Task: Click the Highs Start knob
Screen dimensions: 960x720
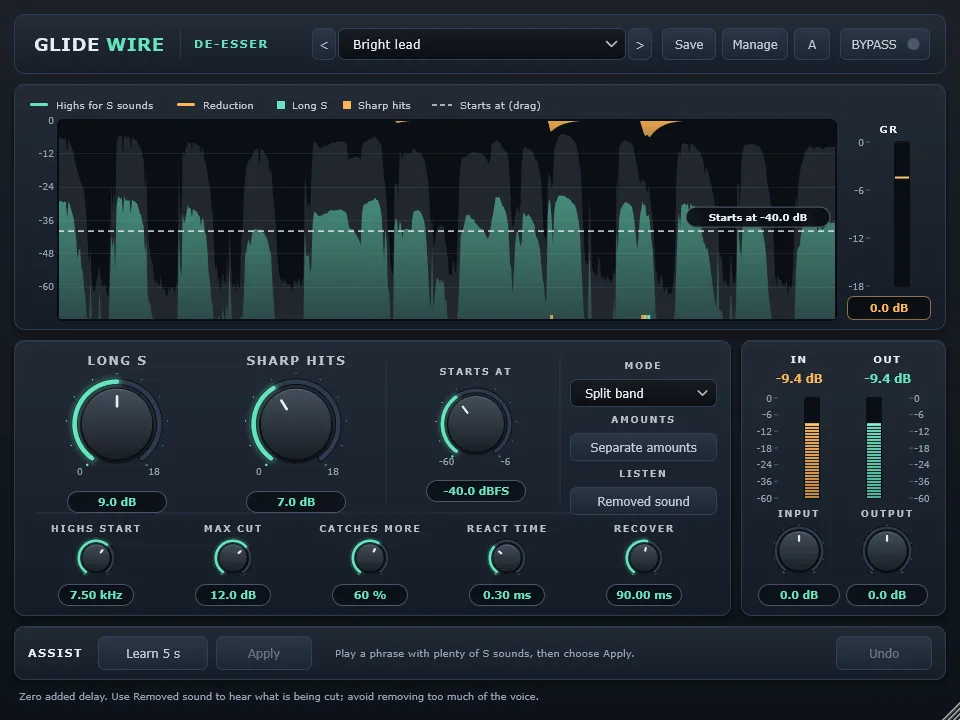Action: click(96, 558)
